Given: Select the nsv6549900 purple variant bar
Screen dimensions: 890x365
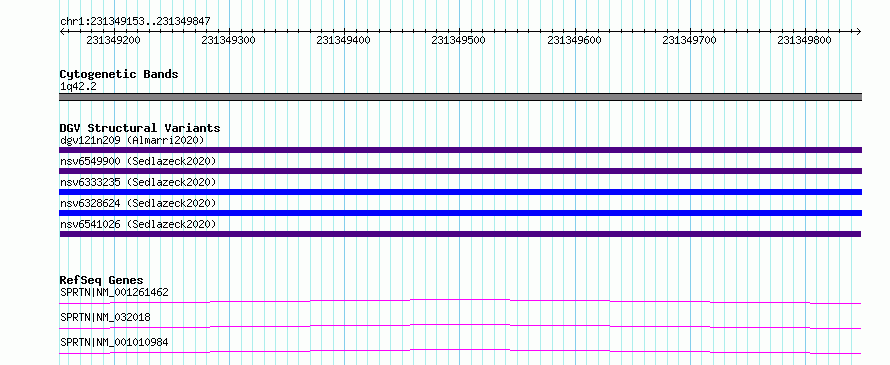Looking at the screenshot, I should coord(460,171).
